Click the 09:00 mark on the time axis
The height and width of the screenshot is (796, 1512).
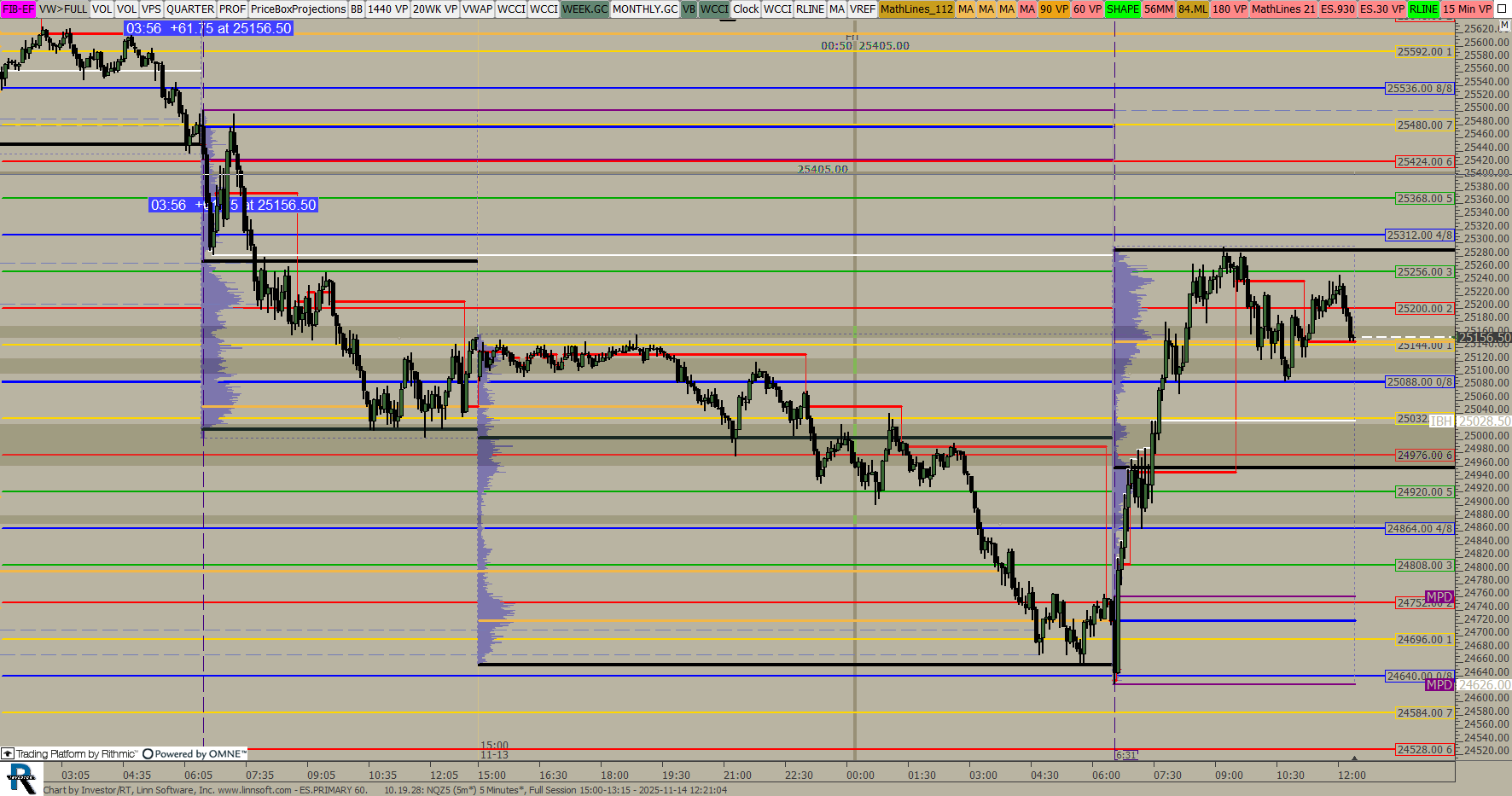(1229, 775)
